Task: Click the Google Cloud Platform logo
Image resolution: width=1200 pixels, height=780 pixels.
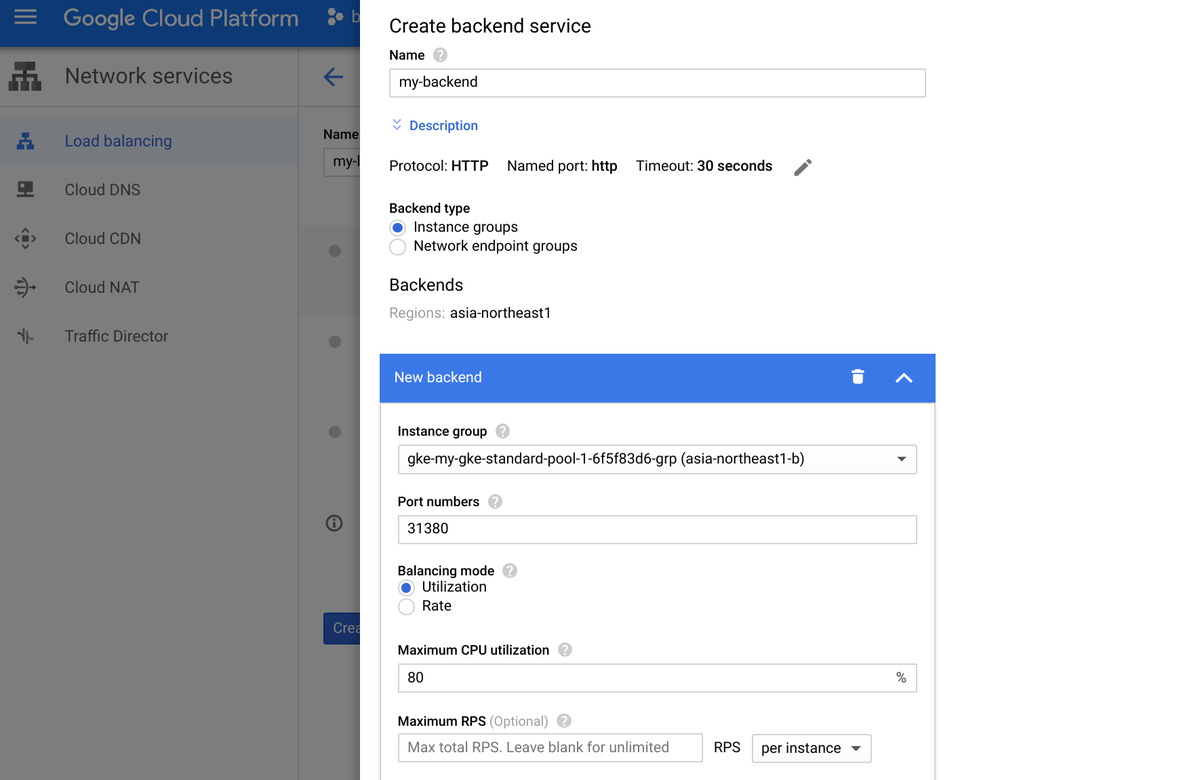Action: 181,18
